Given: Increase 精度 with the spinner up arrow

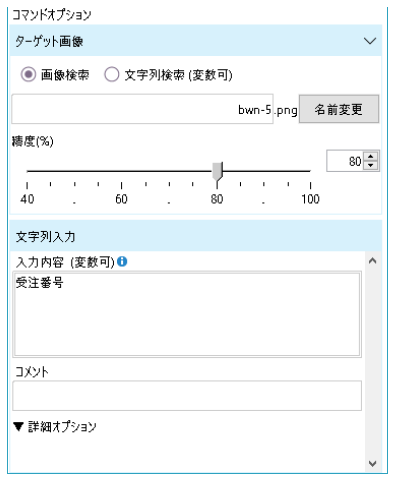Looking at the screenshot, I should click(x=371, y=156).
